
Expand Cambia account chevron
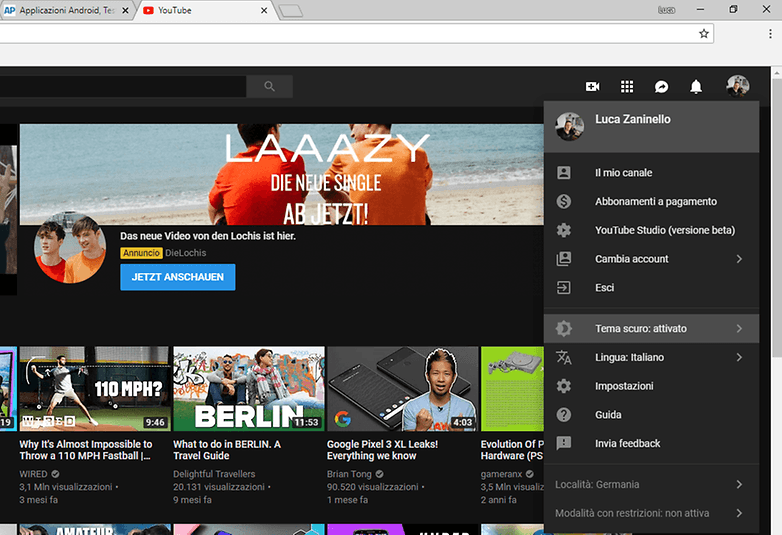click(x=739, y=259)
